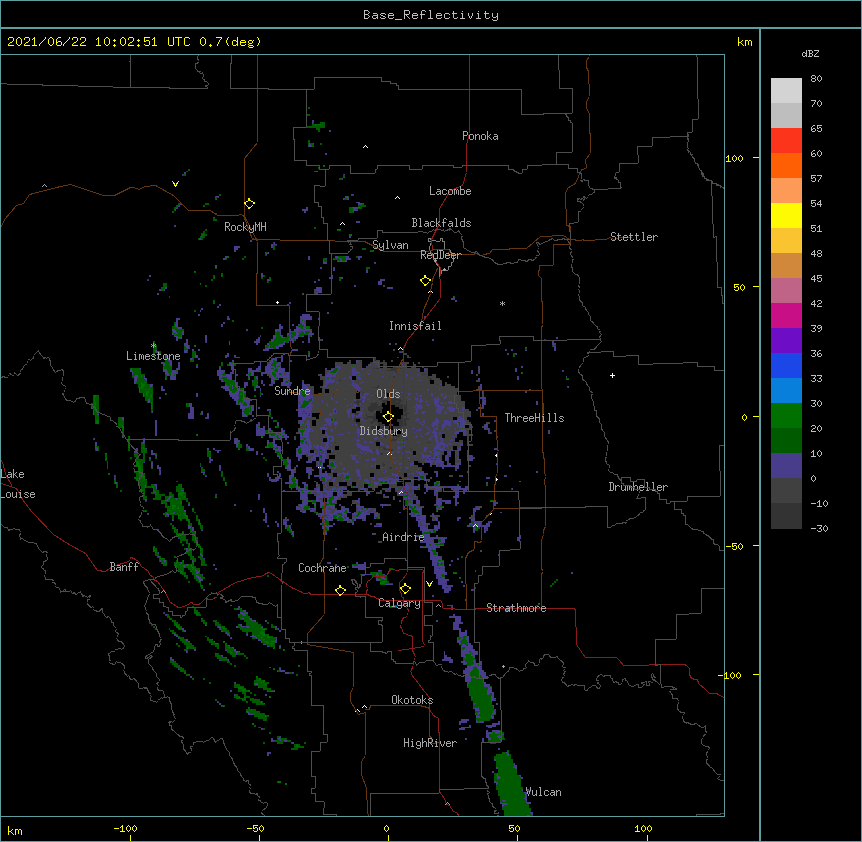Click the asterisk marker above Limestone label
This screenshot has height=842, width=862.
pyautogui.click(x=154, y=346)
